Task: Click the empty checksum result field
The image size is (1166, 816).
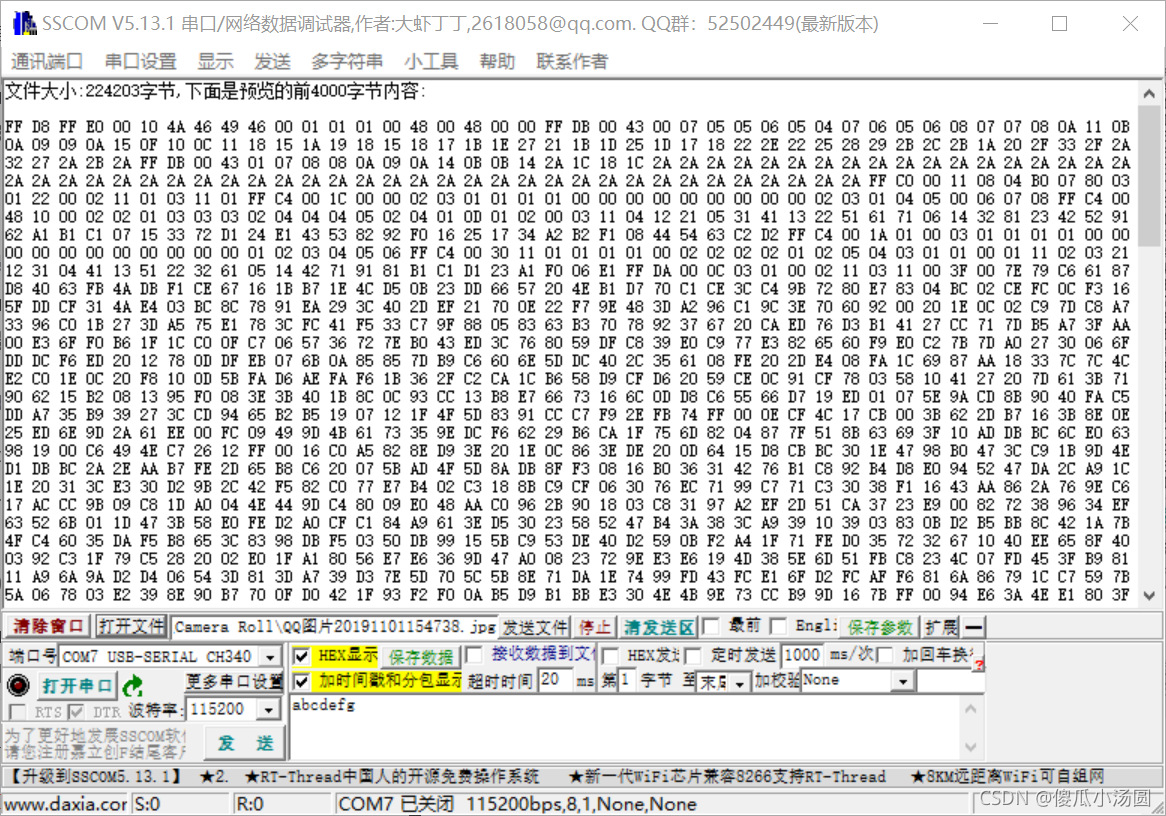Action: click(x=951, y=681)
